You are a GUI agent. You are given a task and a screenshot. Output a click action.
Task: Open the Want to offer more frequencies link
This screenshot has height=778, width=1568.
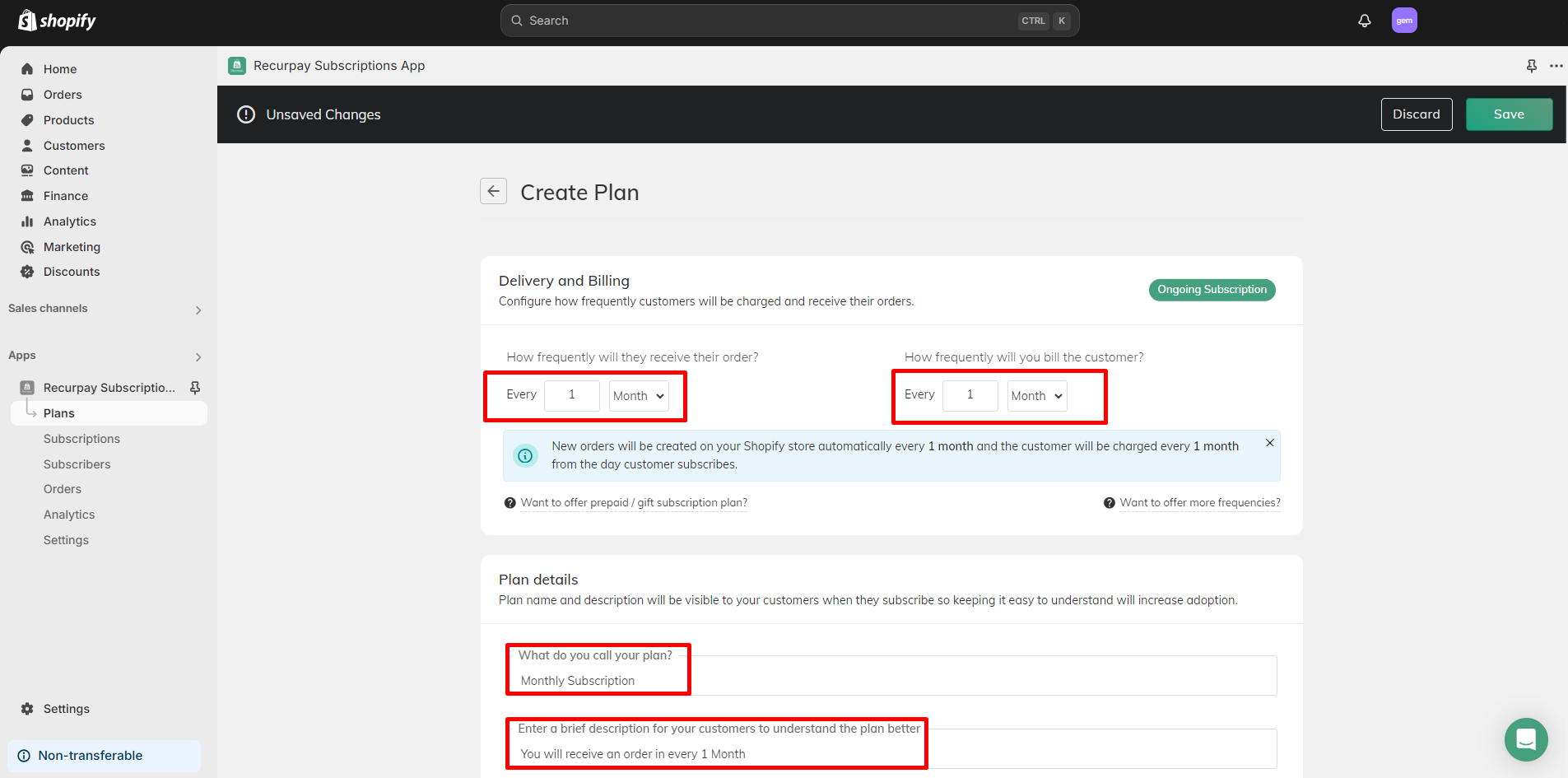pyautogui.click(x=1200, y=502)
